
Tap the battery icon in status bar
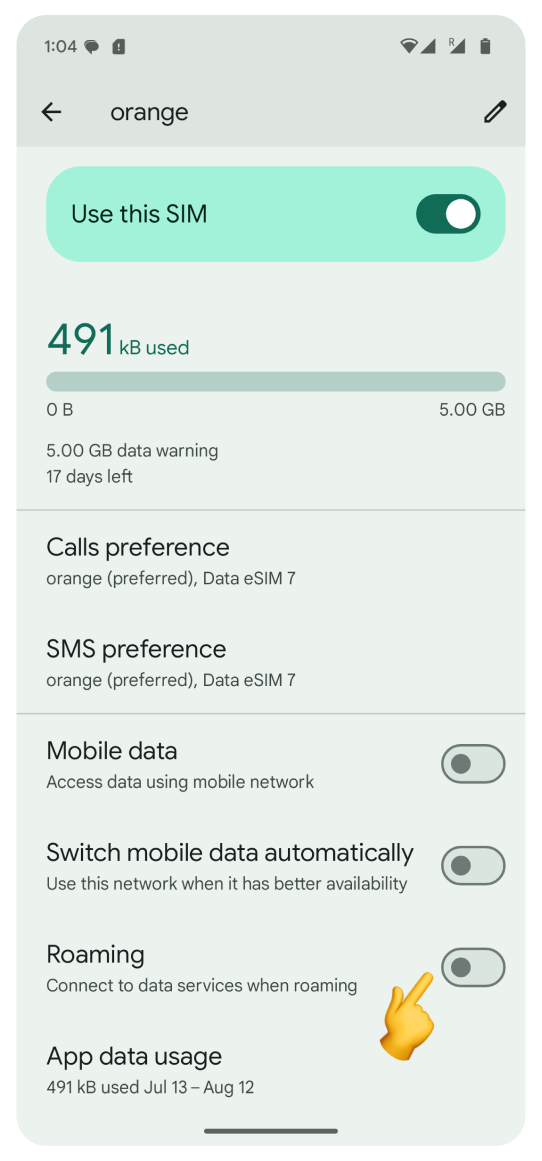click(x=485, y=47)
